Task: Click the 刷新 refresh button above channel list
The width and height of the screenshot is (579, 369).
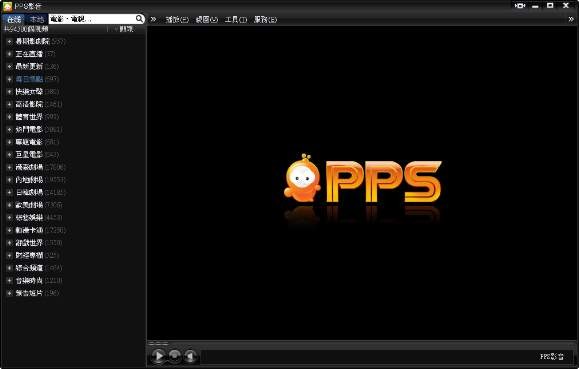Action: coord(126,29)
